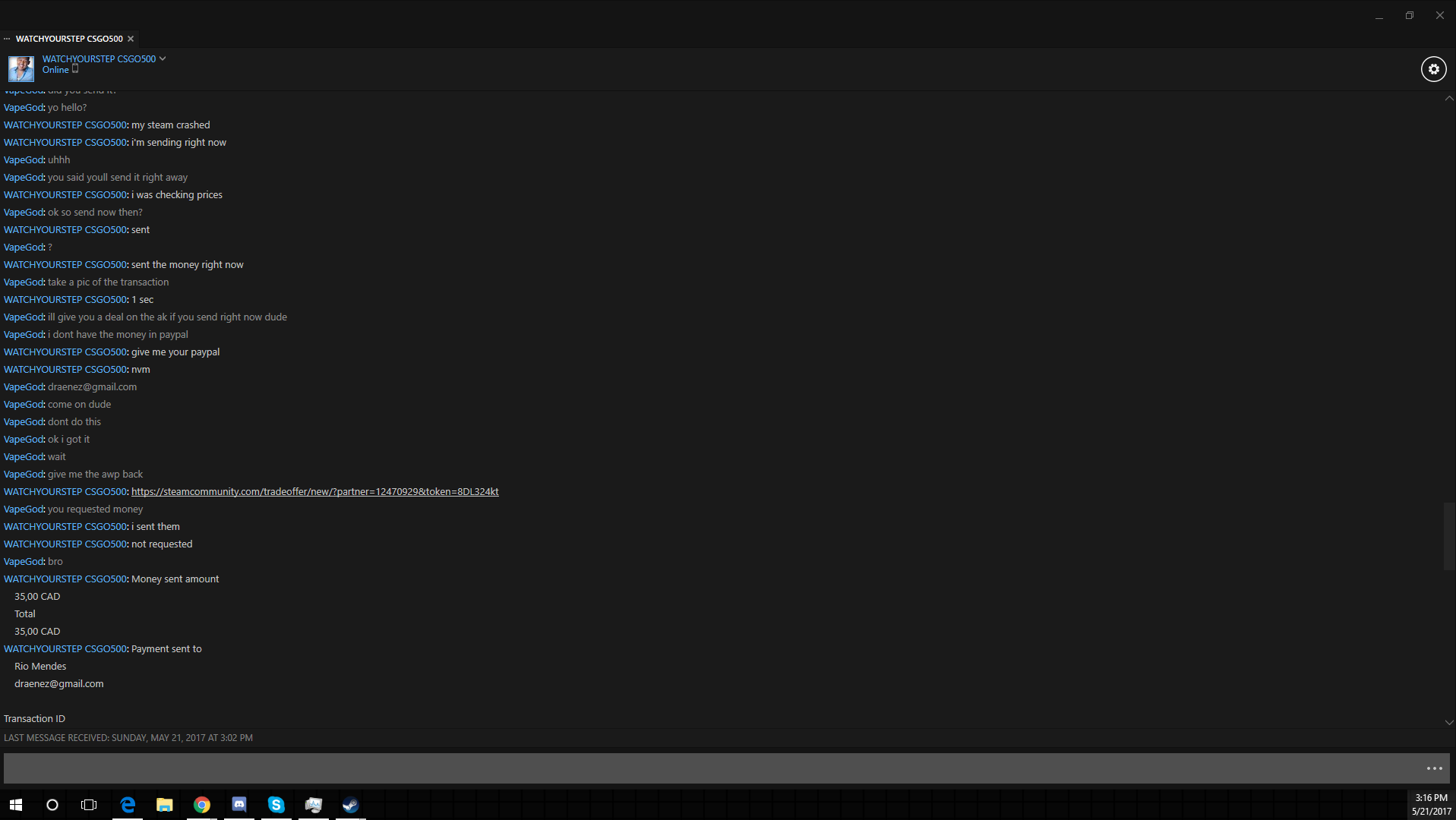This screenshot has width=1456, height=820.
Task: Select the WATCHYOURSTEP CSGO500 chat tab
Action: pyautogui.click(x=69, y=39)
